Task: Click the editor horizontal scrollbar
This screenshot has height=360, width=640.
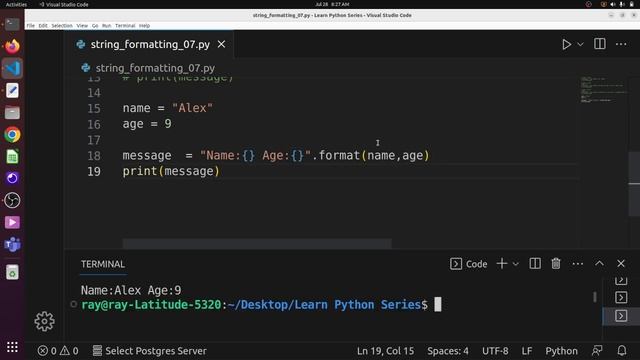Action: (x=257, y=244)
